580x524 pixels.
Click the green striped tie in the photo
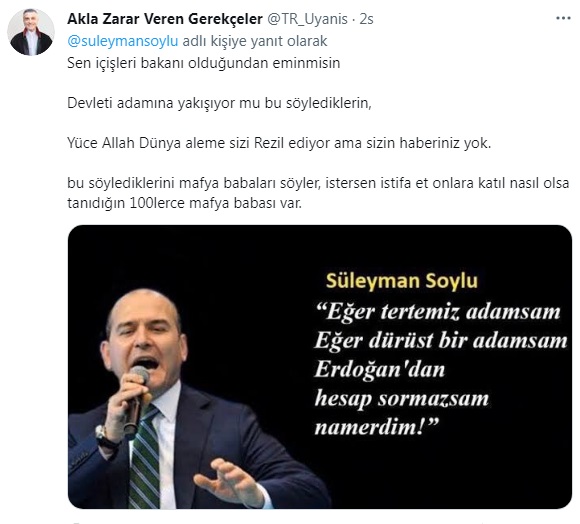[145, 458]
